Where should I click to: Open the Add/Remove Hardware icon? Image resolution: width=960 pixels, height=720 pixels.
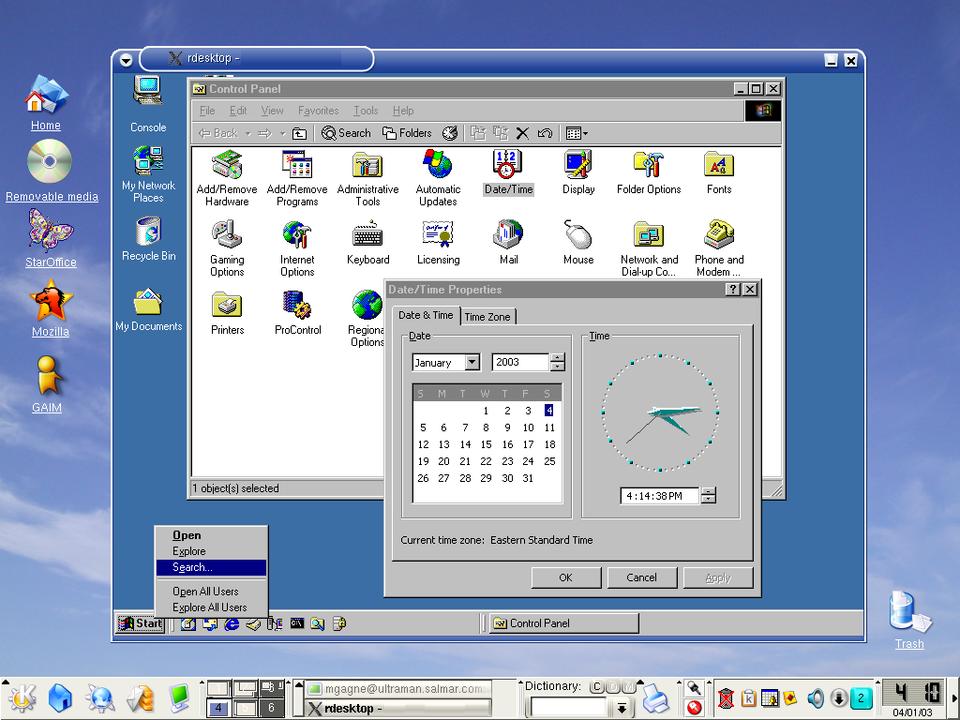[x=227, y=165]
